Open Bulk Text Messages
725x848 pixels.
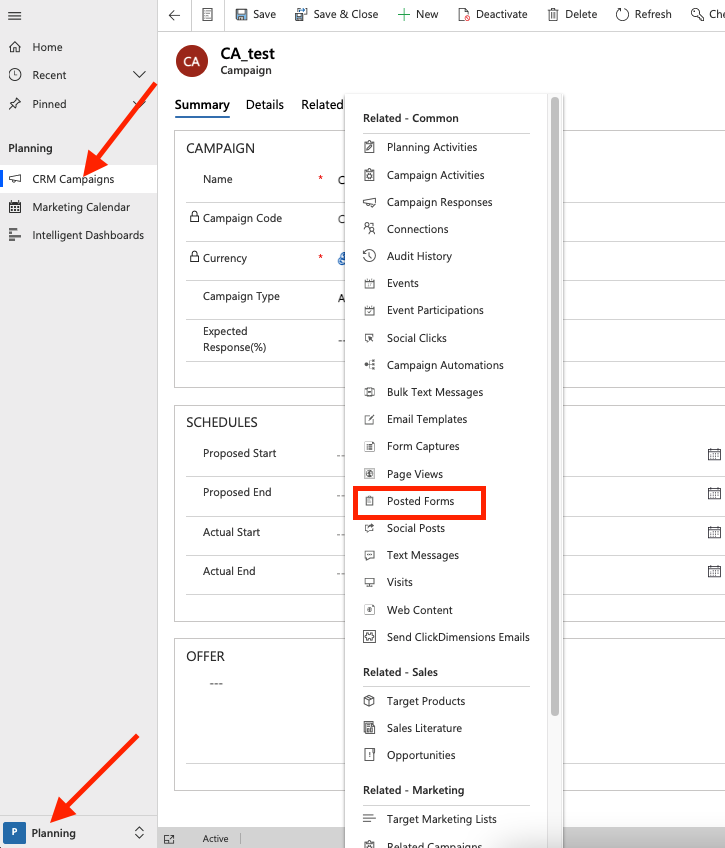[x=435, y=392]
